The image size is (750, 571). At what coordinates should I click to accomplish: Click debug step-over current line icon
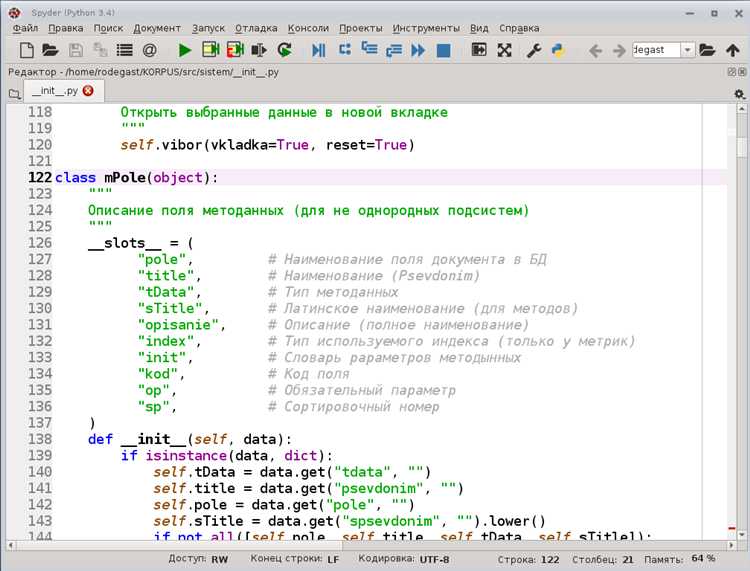point(345,49)
